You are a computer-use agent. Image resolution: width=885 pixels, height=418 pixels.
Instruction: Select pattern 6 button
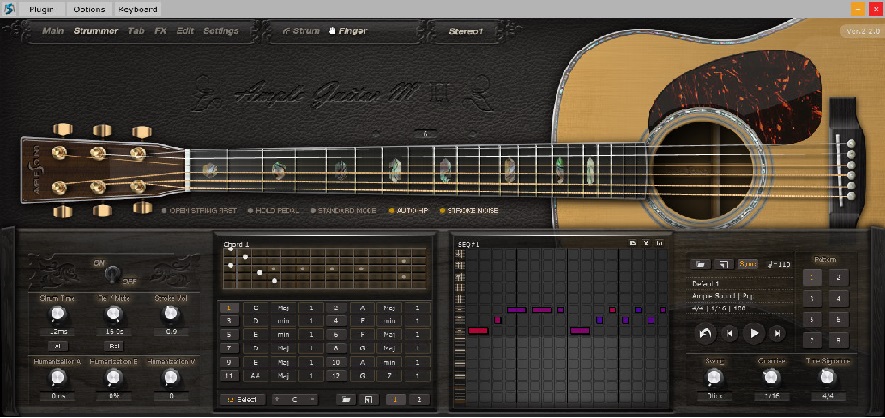[x=839, y=319]
